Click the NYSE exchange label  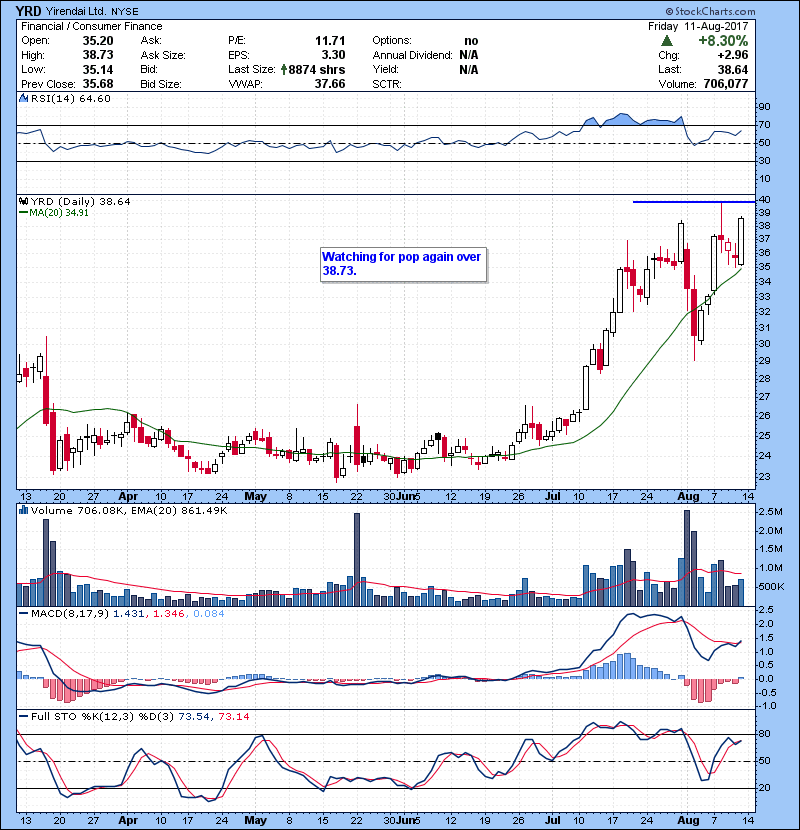(x=125, y=12)
